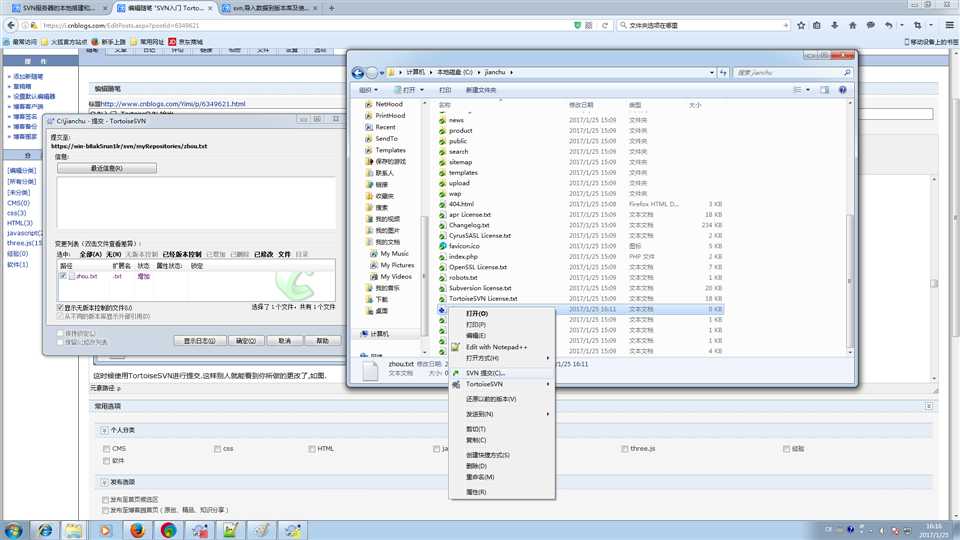Open the Explorer view options dropdown
Image resolution: width=960 pixels, height=540 pixels.
808,90
